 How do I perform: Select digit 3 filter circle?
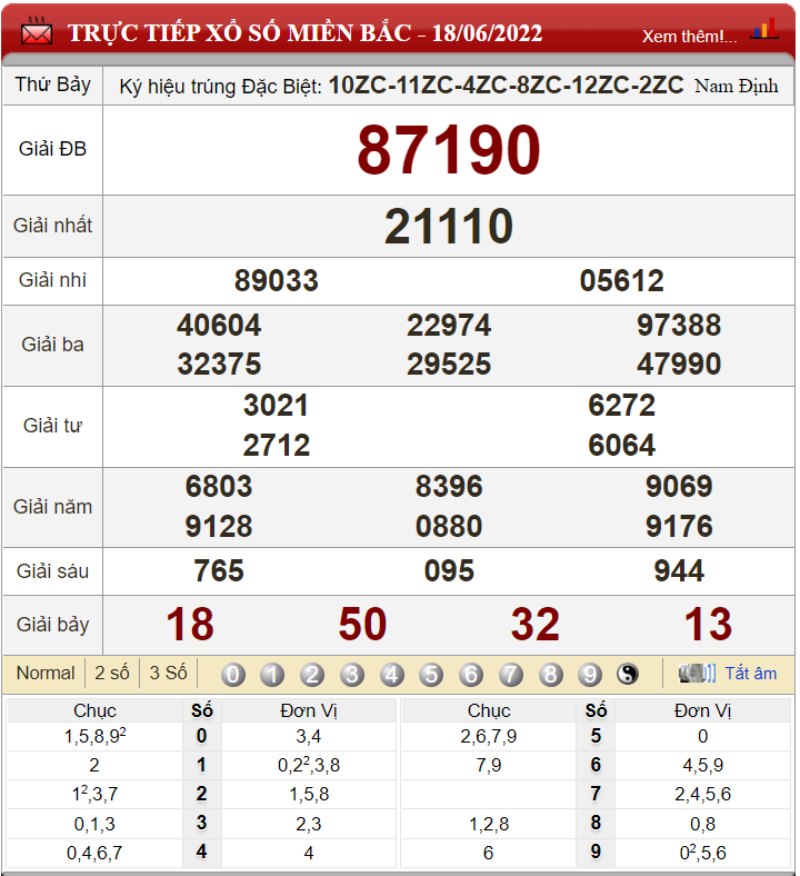(351, 674)
